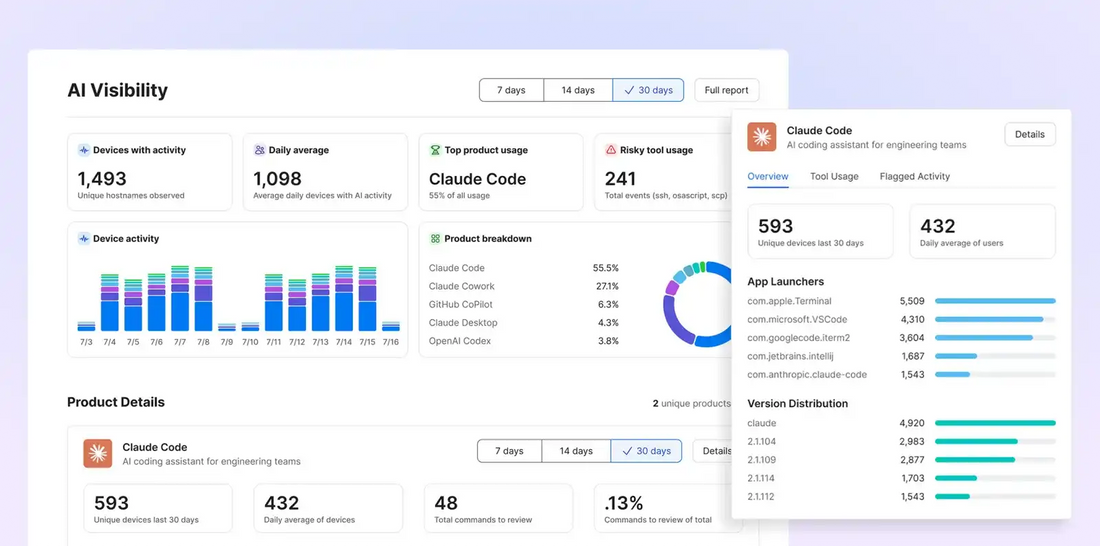Click version 2.1.114 in Version Distribution
The width and height of the screenshot is (1100, 546).
point(901,478)
